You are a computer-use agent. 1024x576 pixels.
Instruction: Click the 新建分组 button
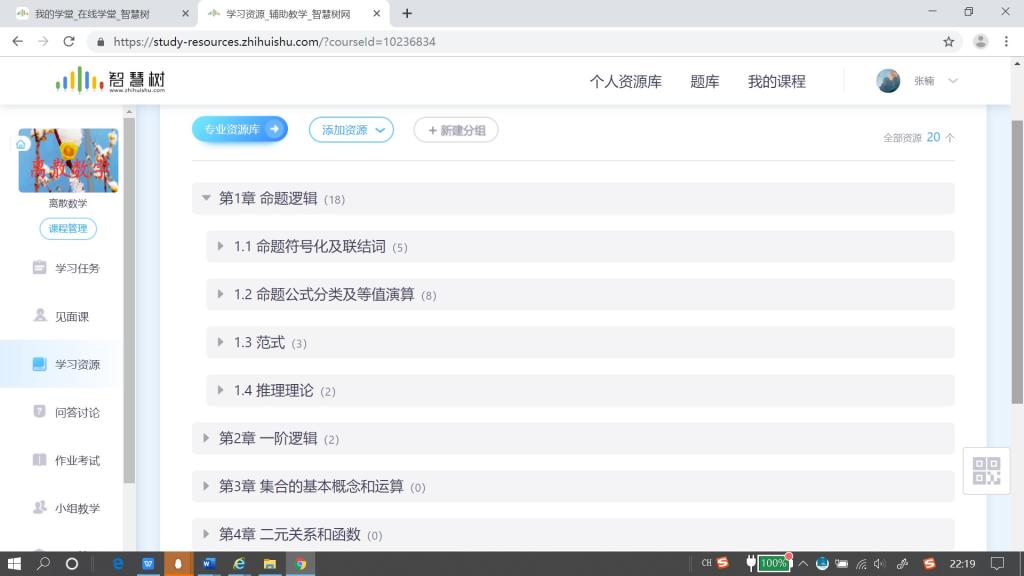[x=456, y=130]
